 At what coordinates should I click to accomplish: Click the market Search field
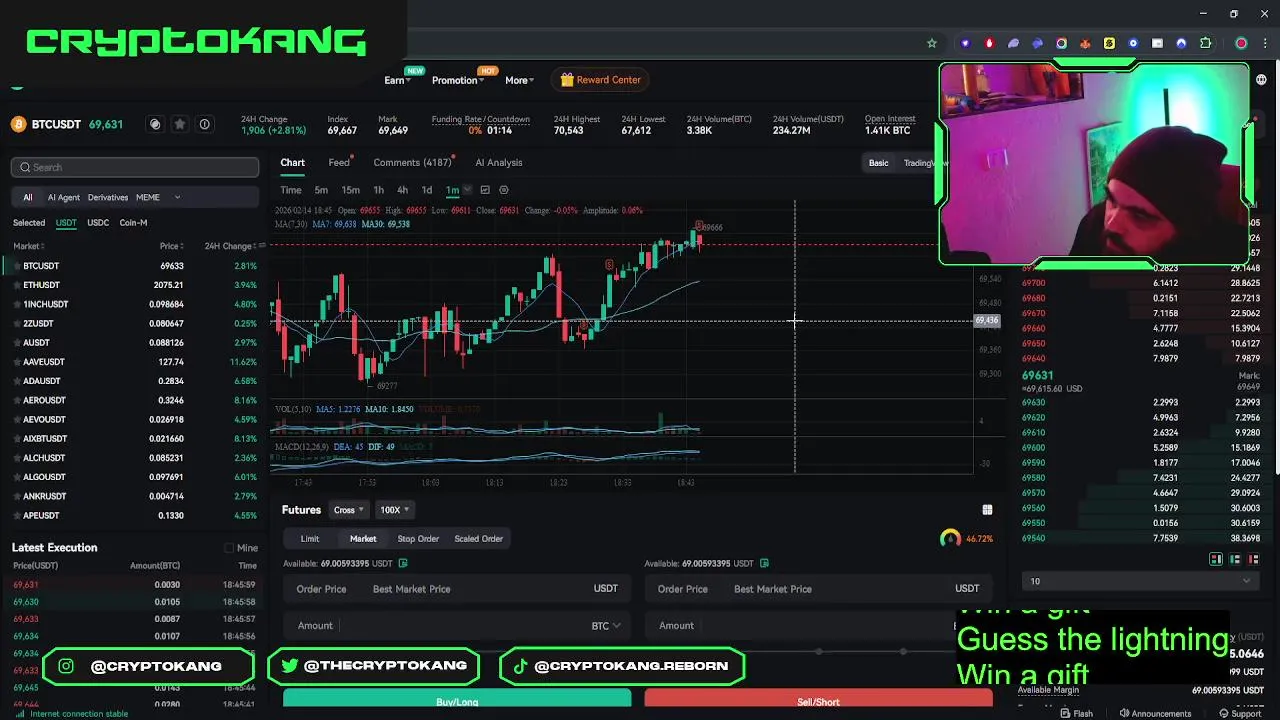coord(135,167)
